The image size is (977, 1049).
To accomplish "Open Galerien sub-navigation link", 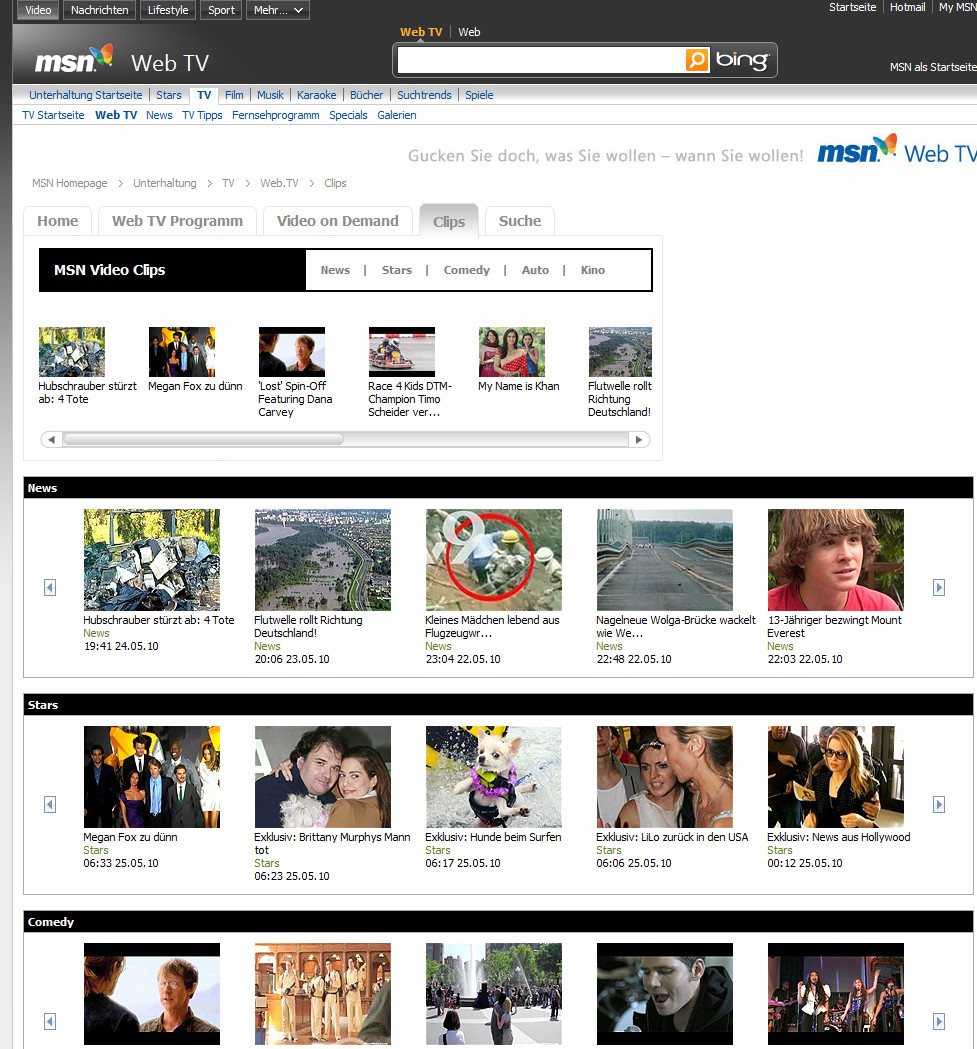I will 397,115.
